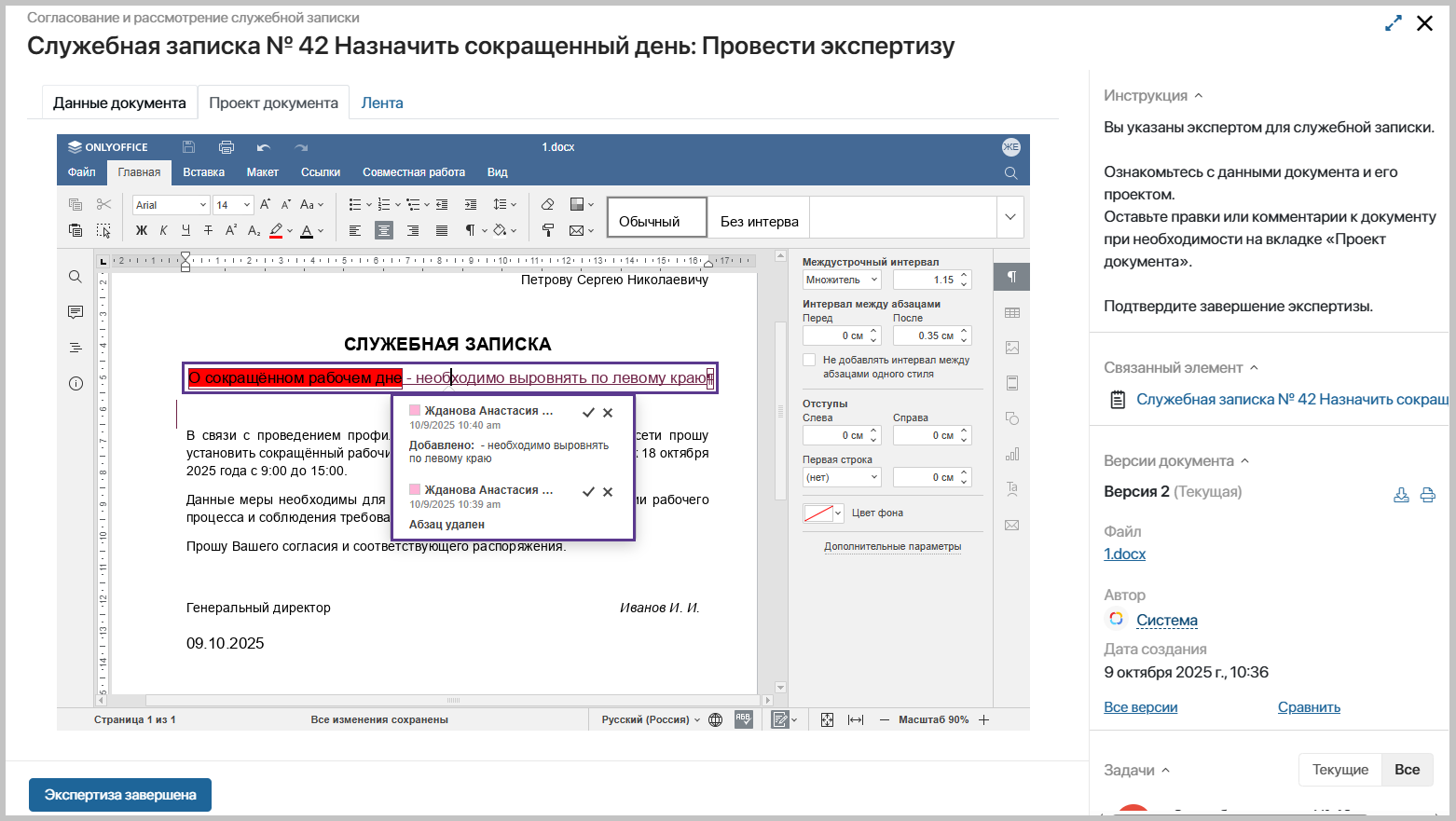Image resolution: width=1456 pixels, height=821 pixels.
Task: Download the current document version
Action: tap(1401, 495)
